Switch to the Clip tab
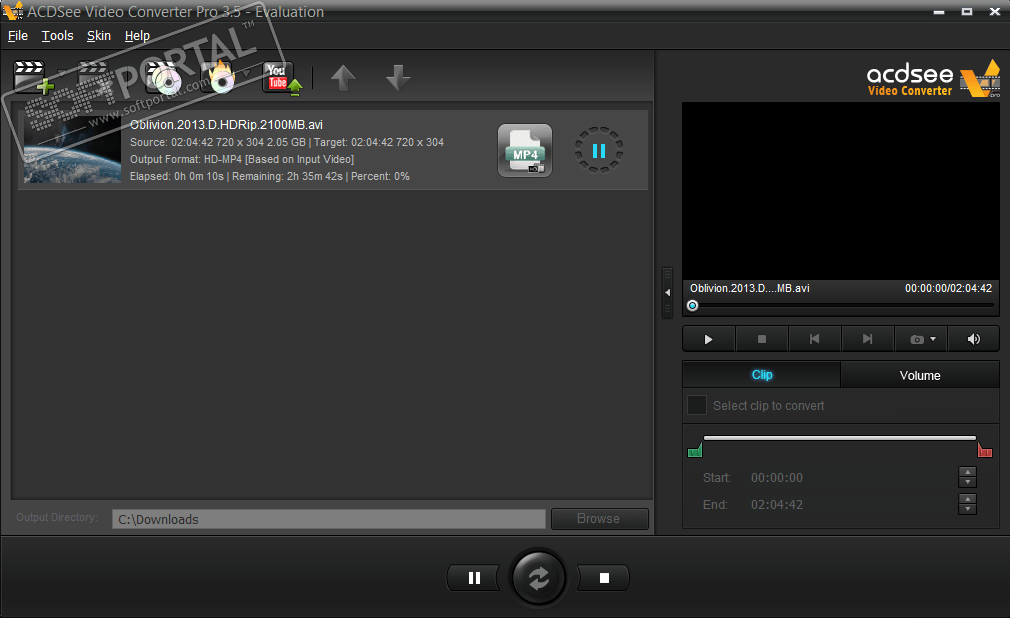 click(x=761, y=375)
